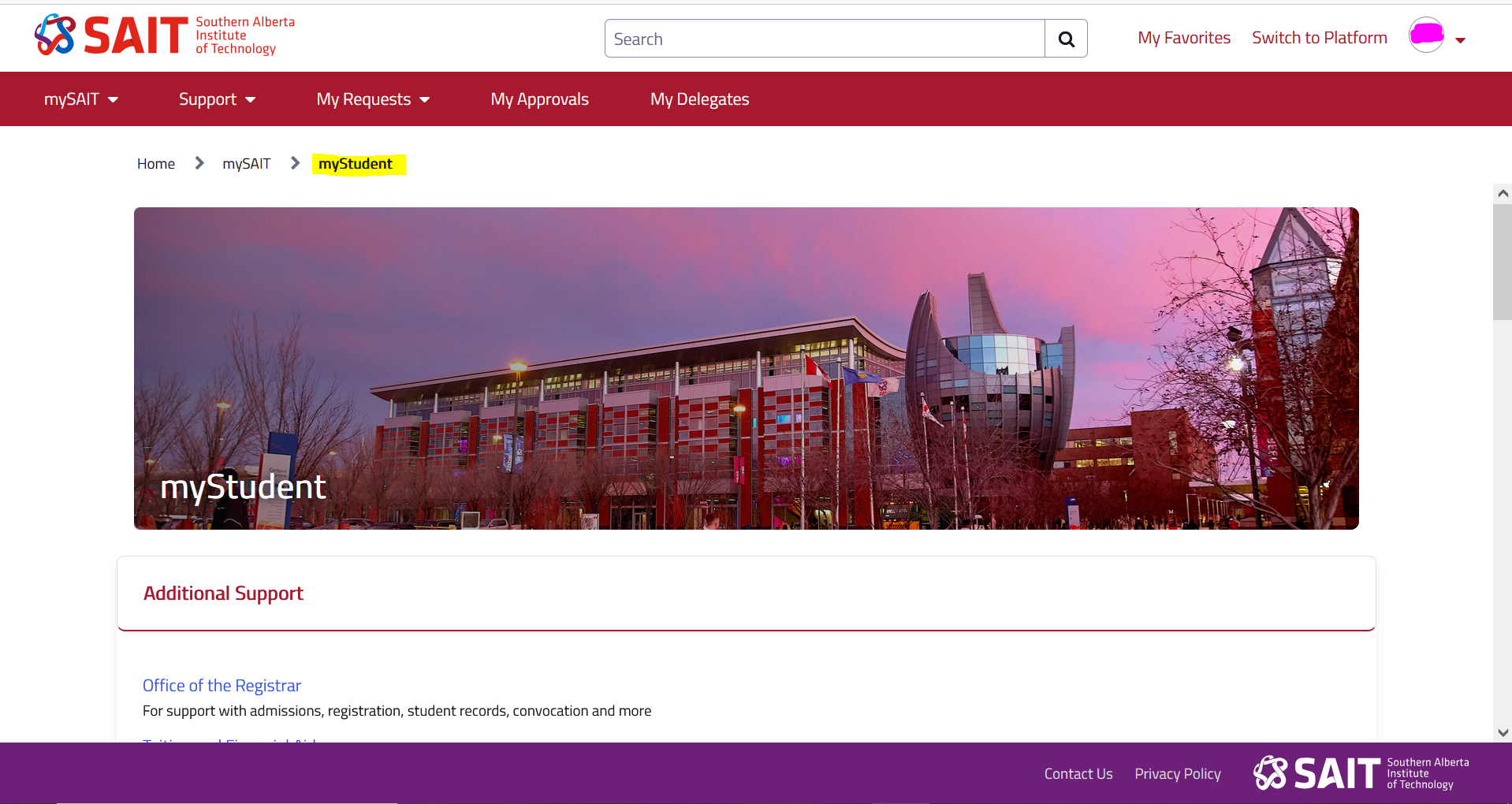Expand the Support menu

(217, 99)
